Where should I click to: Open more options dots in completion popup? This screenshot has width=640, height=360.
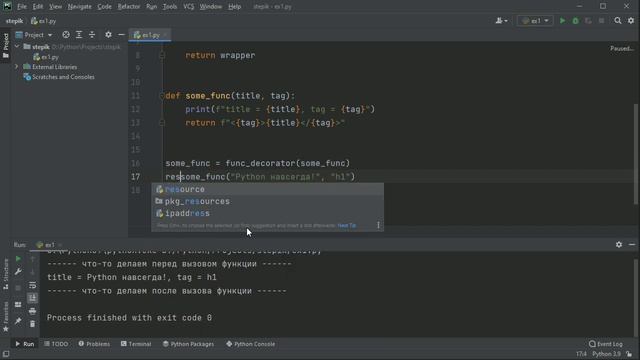coord(378,225)
